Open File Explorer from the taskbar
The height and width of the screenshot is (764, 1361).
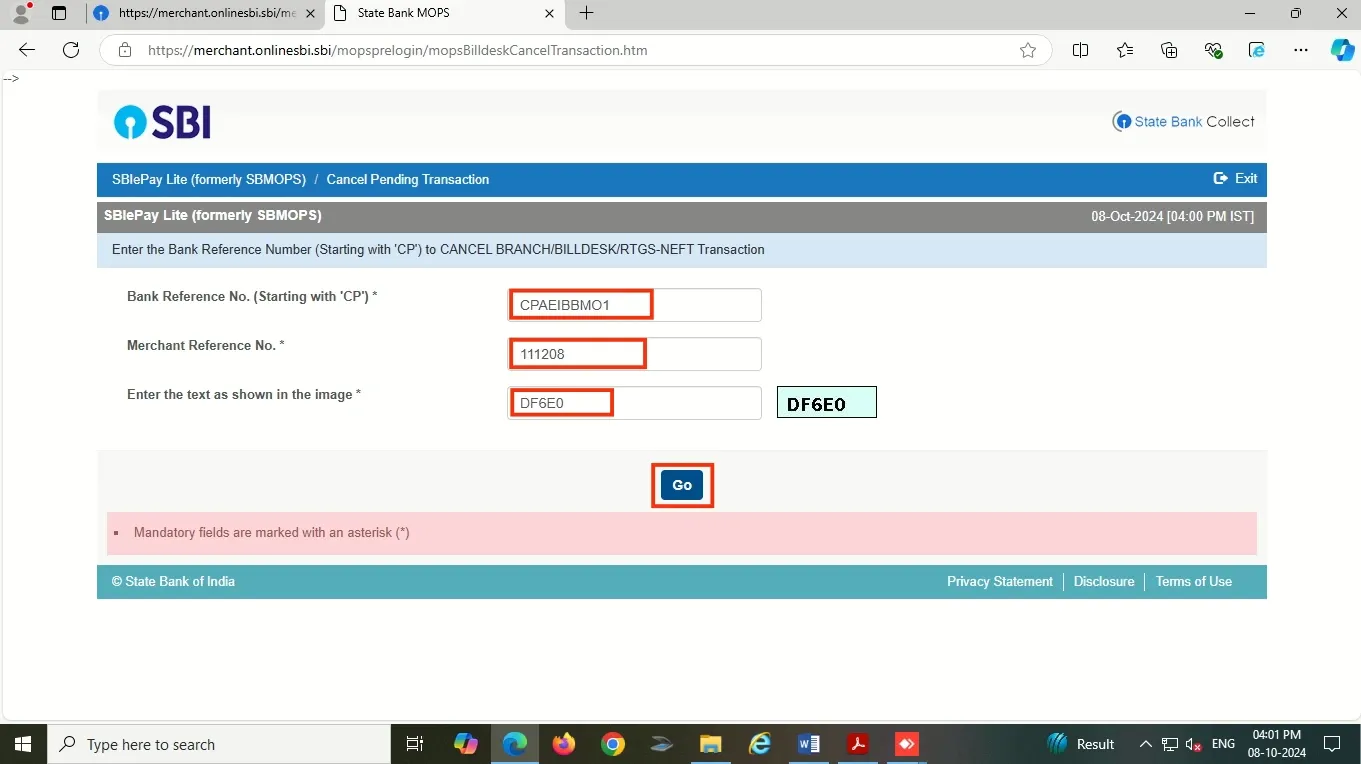pyautogui.click(x=711, y=744)
